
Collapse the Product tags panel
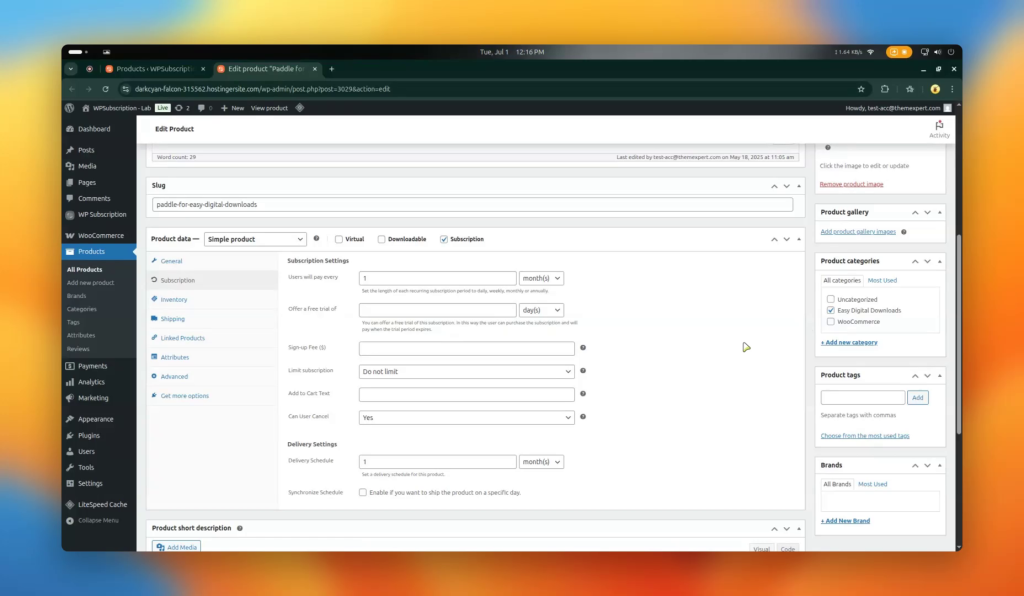[x=940, y=375]
